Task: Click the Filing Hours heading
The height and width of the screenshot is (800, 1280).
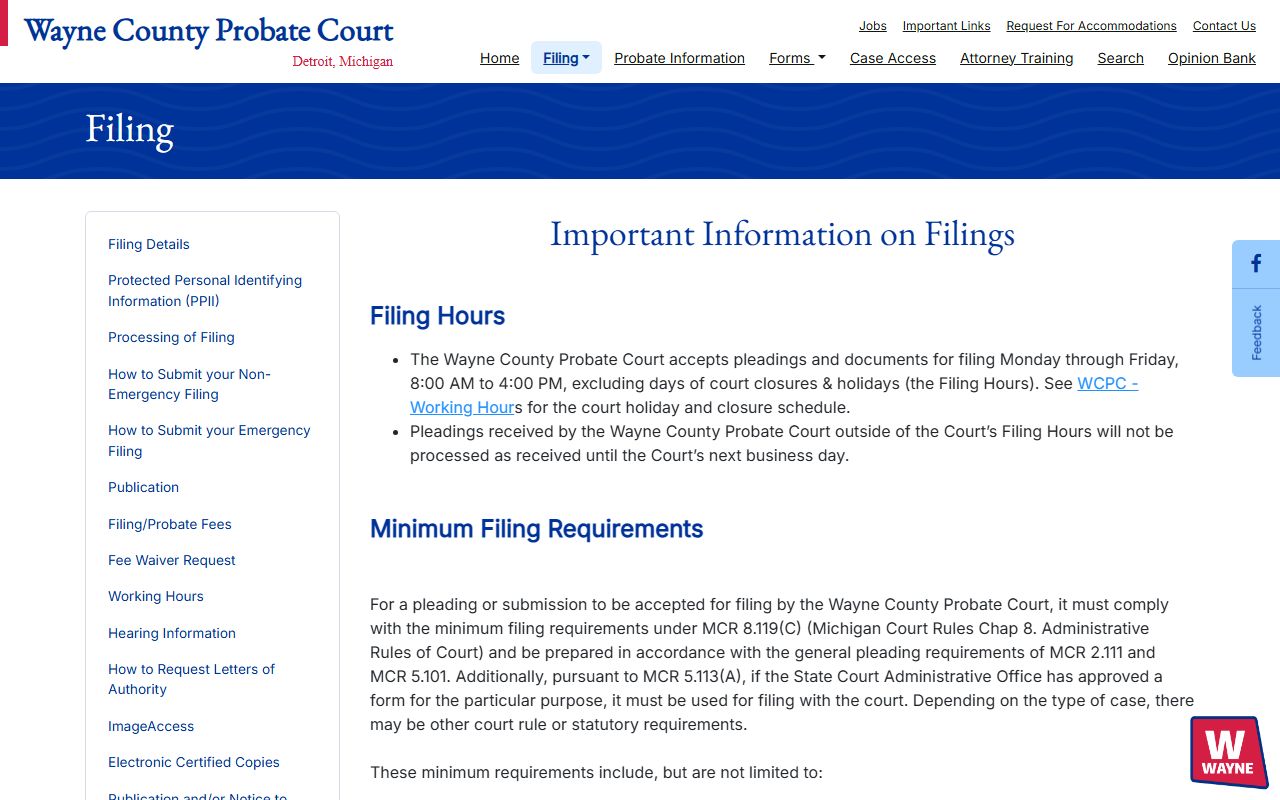Action: point(437,316)
